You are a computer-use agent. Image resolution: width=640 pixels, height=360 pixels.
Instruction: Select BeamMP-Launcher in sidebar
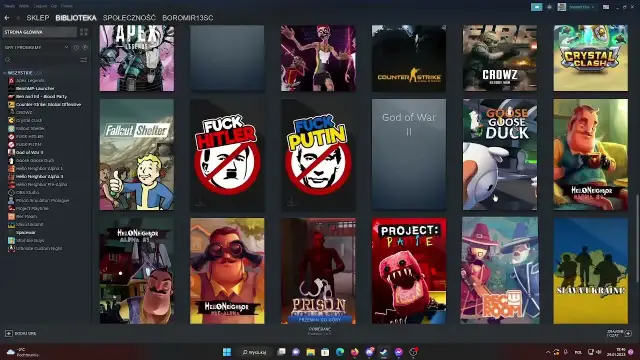click(x=35, y=89)
